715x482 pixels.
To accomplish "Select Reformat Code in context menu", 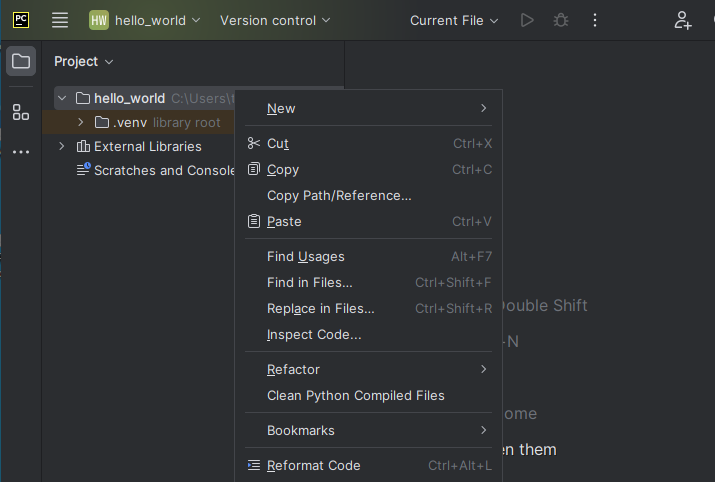I will point(313,465).
